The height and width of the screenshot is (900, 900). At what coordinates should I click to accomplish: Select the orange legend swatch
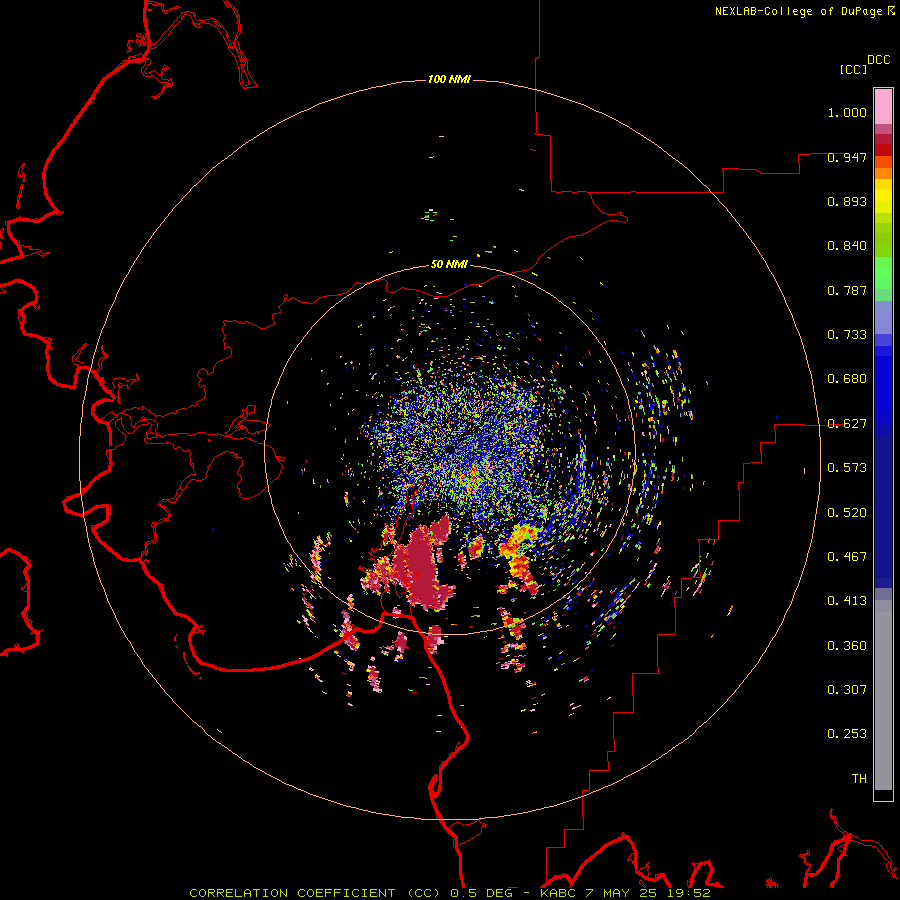point(883,173)
